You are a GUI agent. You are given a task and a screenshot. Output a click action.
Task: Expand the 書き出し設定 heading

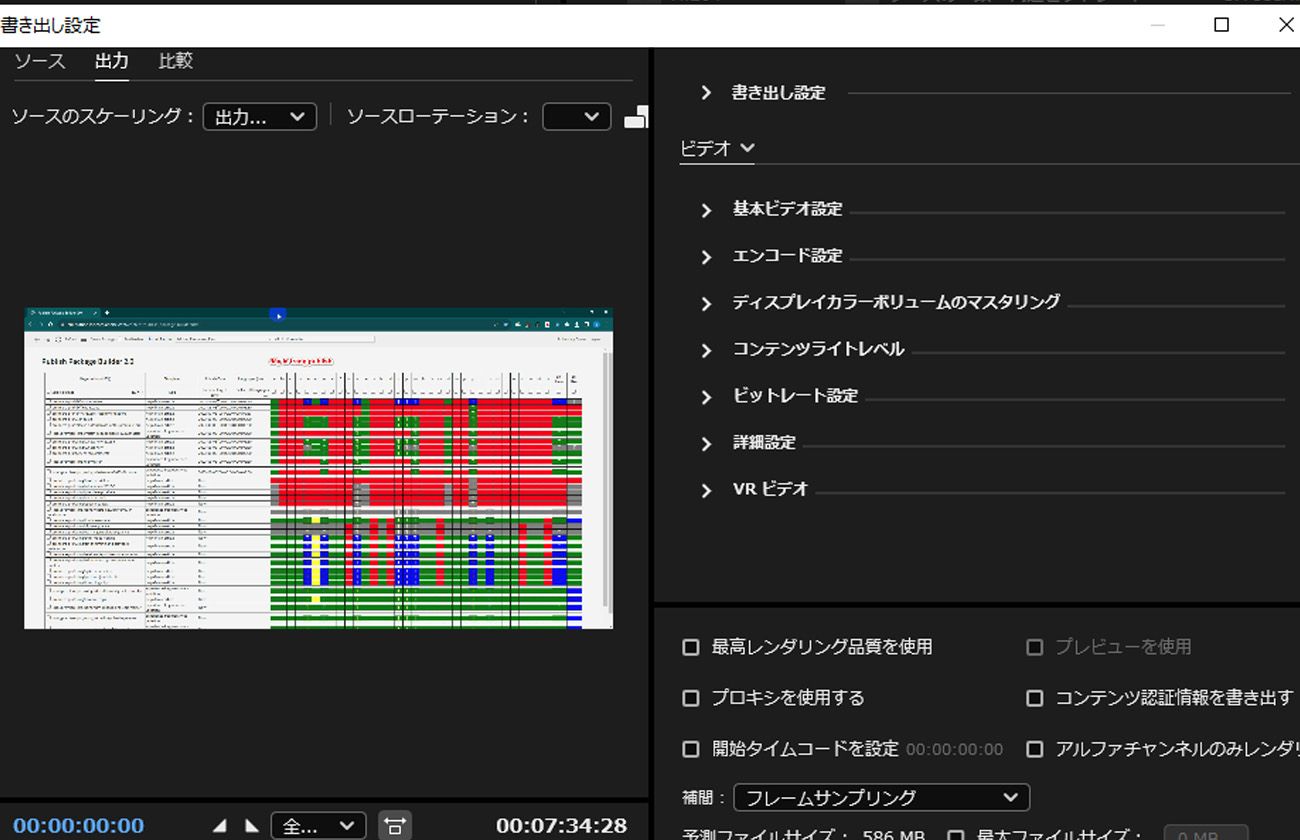coord(705,92)
